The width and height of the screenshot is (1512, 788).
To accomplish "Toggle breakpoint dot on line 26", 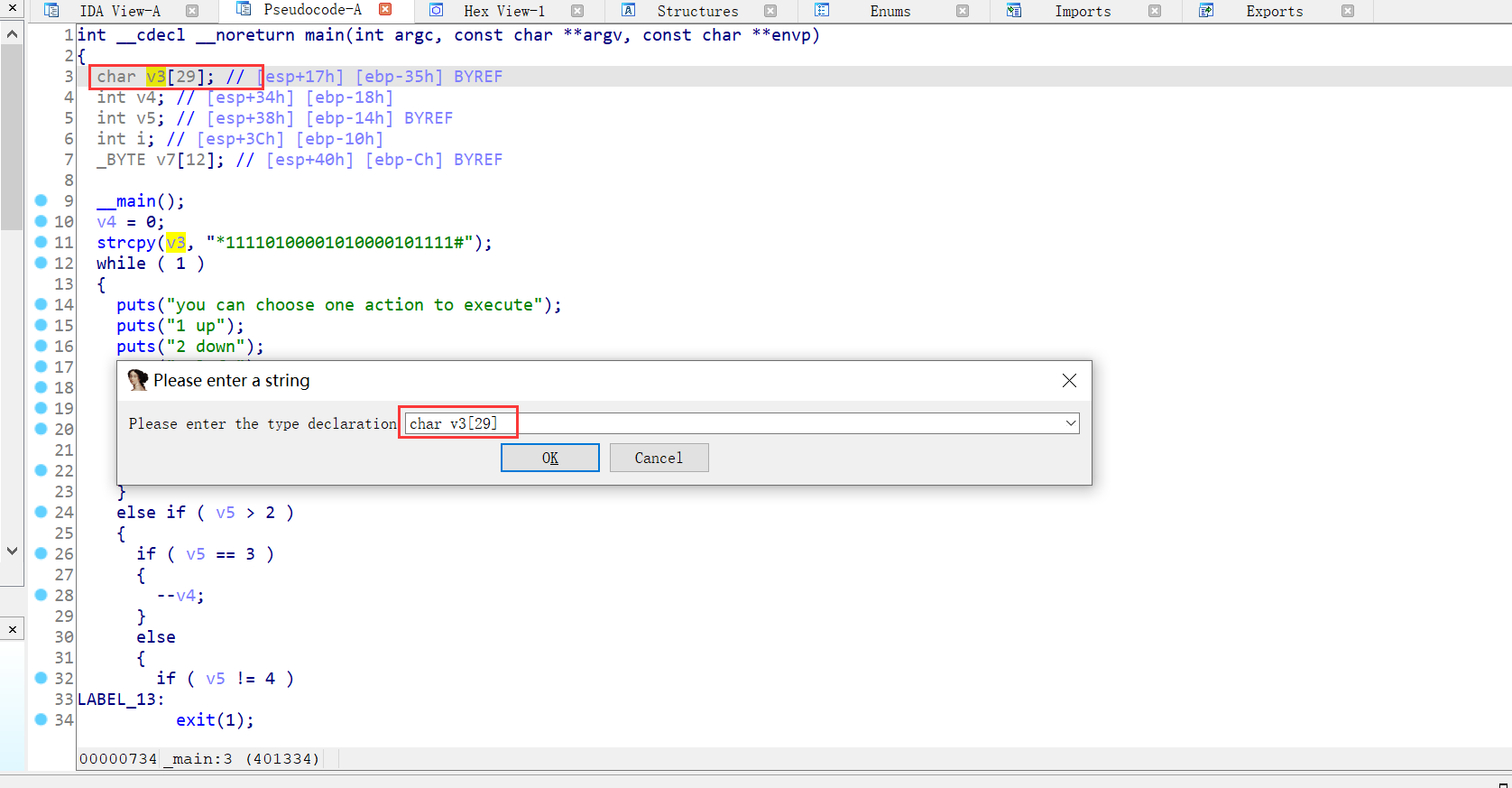I will click(41, 553).
